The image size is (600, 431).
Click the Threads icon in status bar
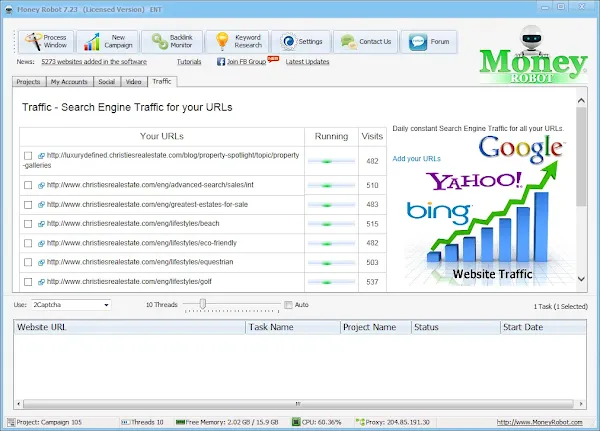(x=125, y=422)
